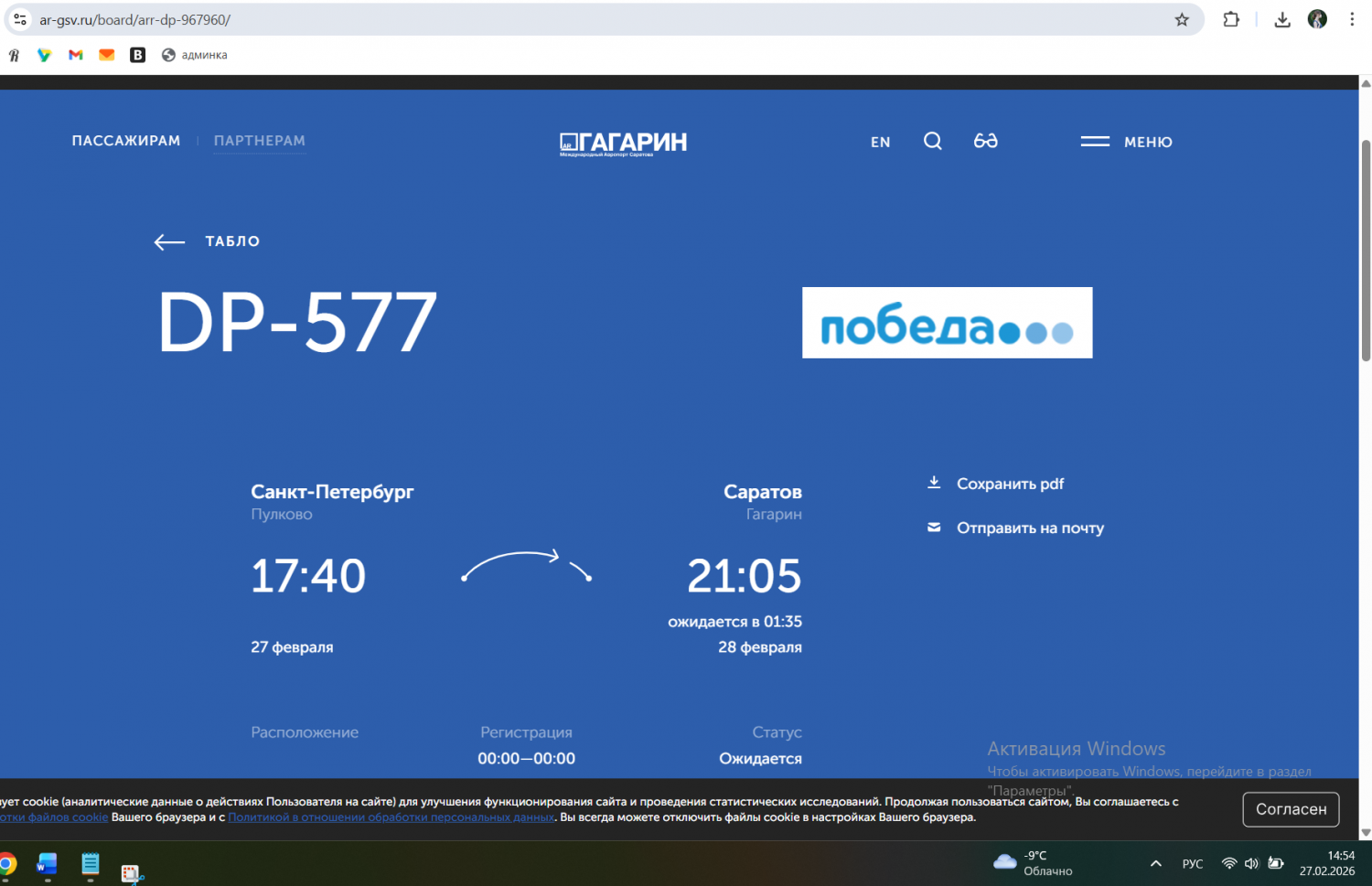Bookmark page with the star icon
Image resolution: width=1372 pixels, height=886 pixels.
click(1182, 19)
